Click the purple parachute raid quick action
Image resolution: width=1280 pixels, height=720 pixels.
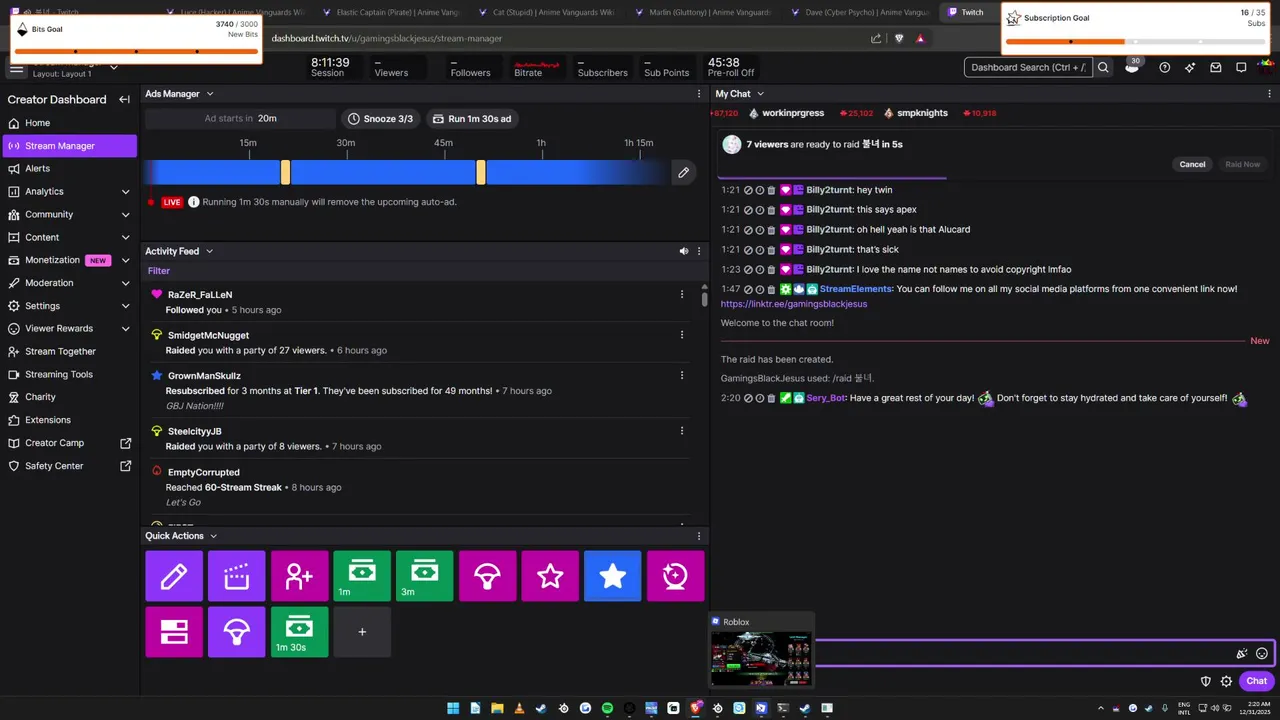pyautogui.click(x=237, y=632)
